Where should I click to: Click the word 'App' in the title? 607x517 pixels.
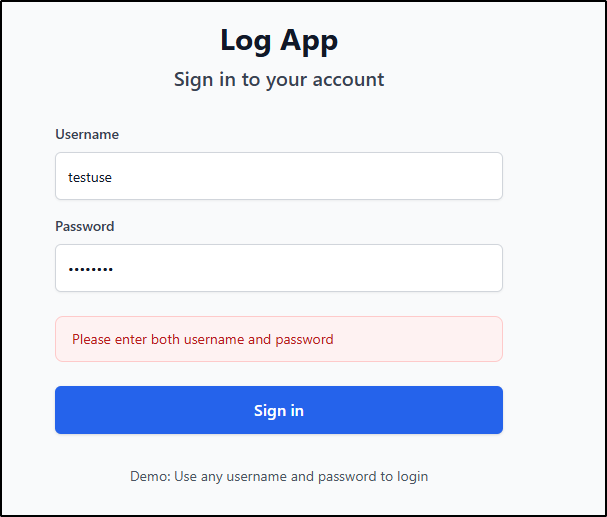[309, 41]
